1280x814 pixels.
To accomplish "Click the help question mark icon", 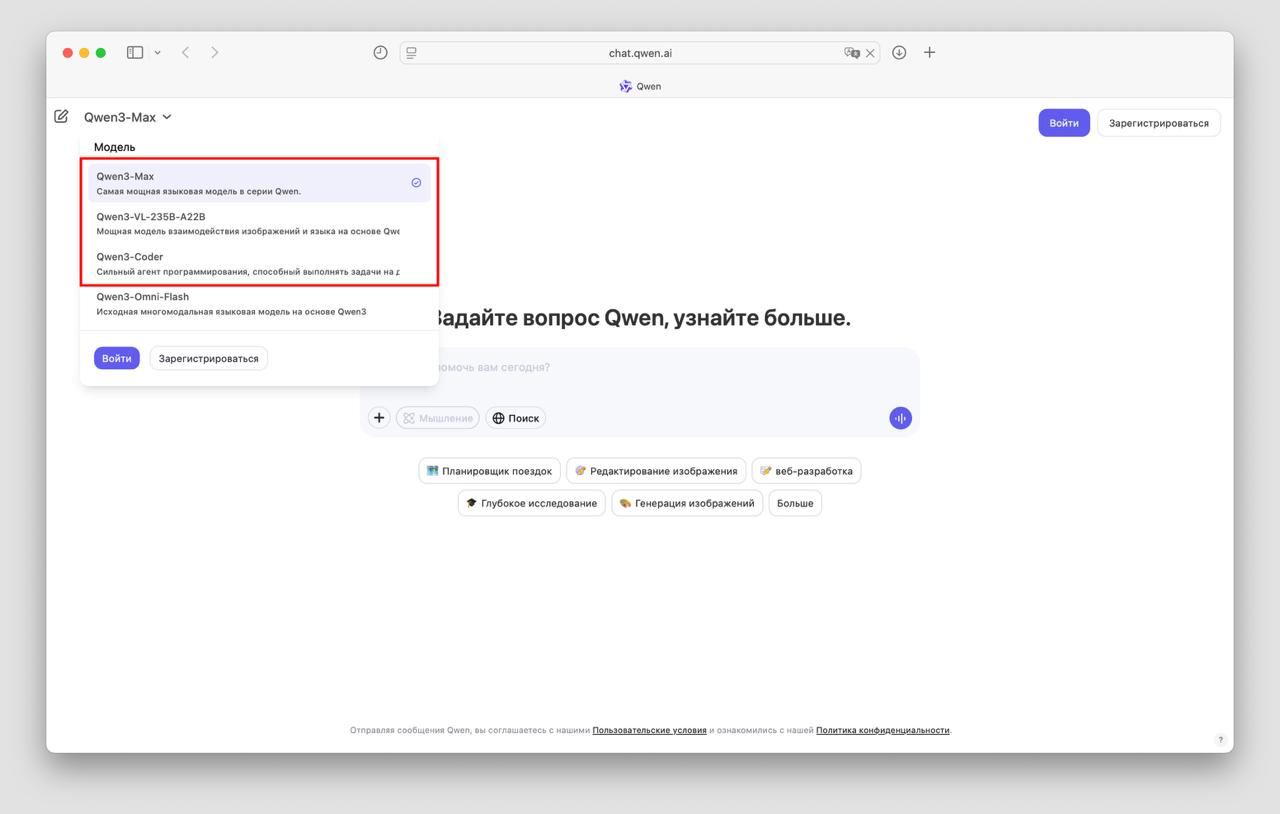I will coord(1220,740).
